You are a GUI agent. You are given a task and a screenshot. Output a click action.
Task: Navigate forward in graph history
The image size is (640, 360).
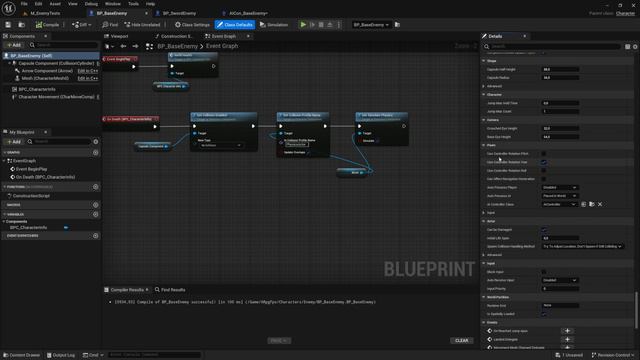[135, 46]
